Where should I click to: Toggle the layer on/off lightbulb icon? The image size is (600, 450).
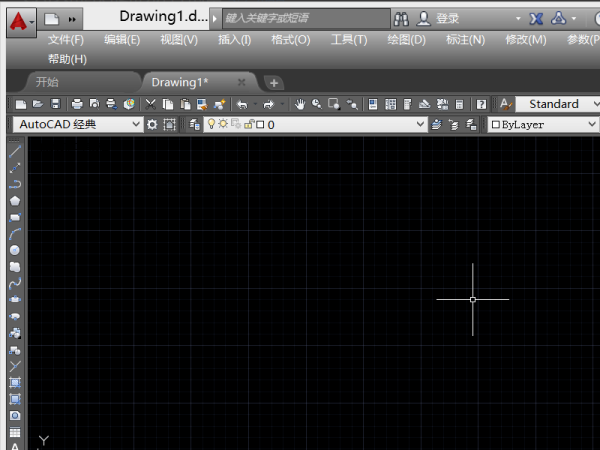click(x=211, y=124)
